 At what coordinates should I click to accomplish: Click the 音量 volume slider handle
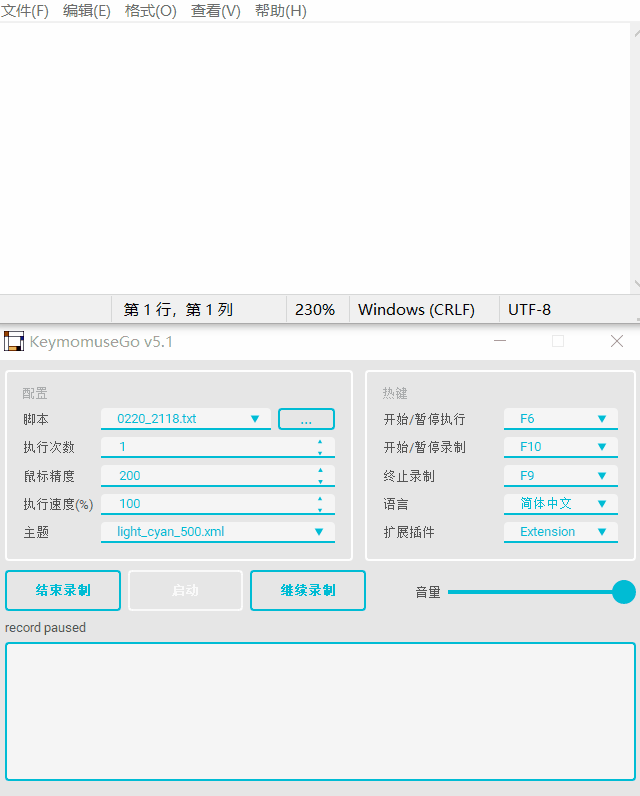pyautogui.click(x=624, y=592)
